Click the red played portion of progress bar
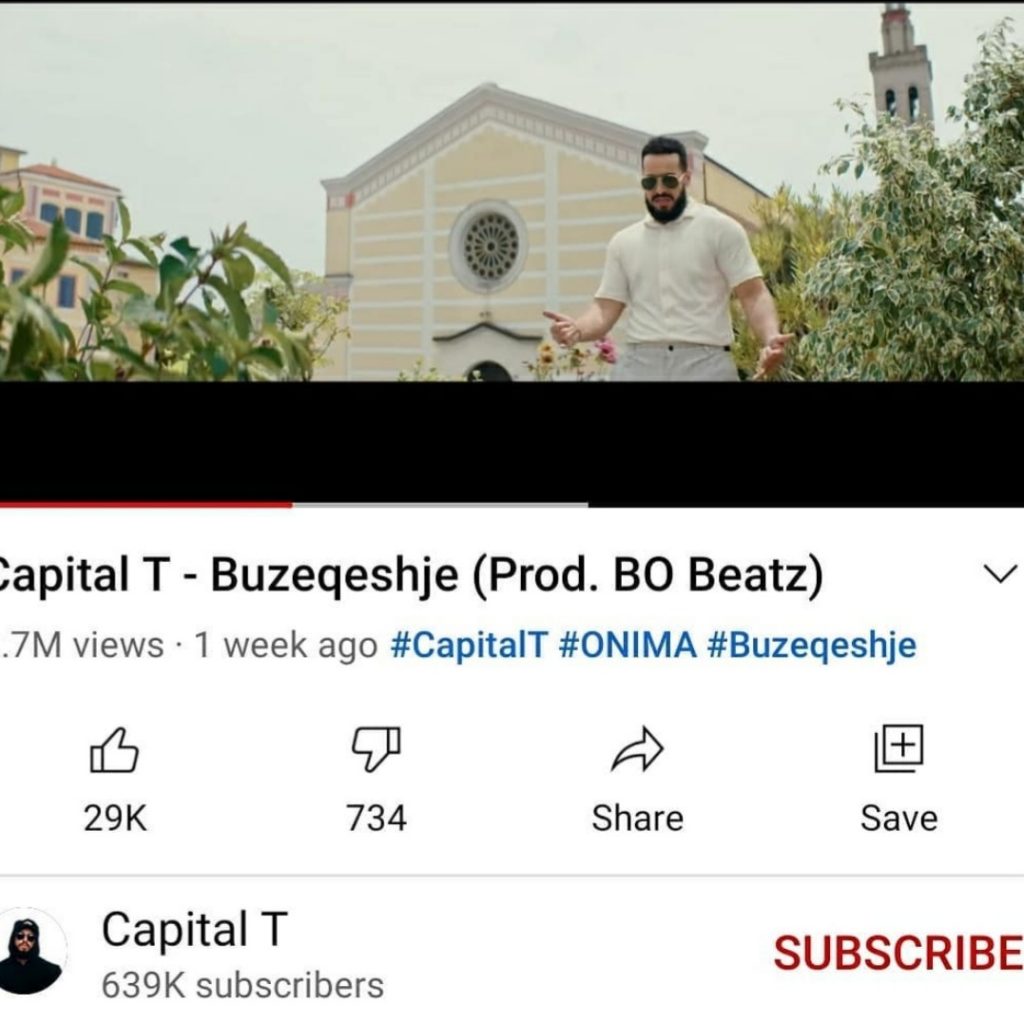Screen dimensions: 1024x1024 pos(146,504)
